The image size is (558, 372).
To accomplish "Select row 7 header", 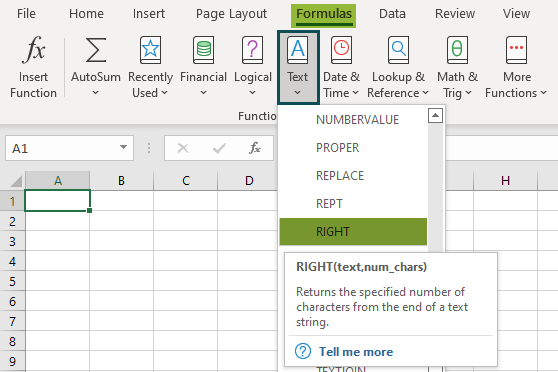I will (x=12, y=321).
